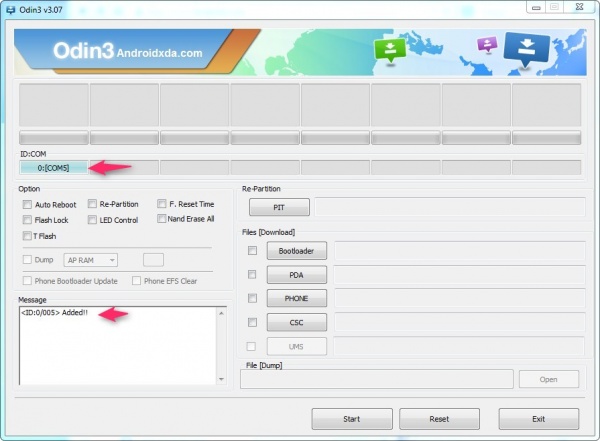Click the Exit button
600x441 pixels.
click(539, 419)
